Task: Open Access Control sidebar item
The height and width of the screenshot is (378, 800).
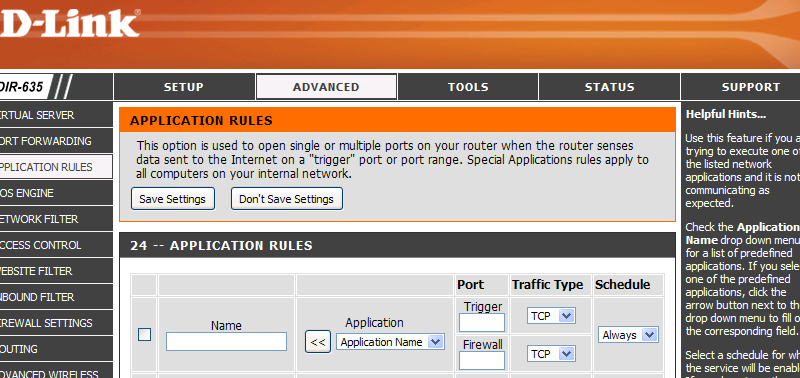Action: click(x=56, y=245)
